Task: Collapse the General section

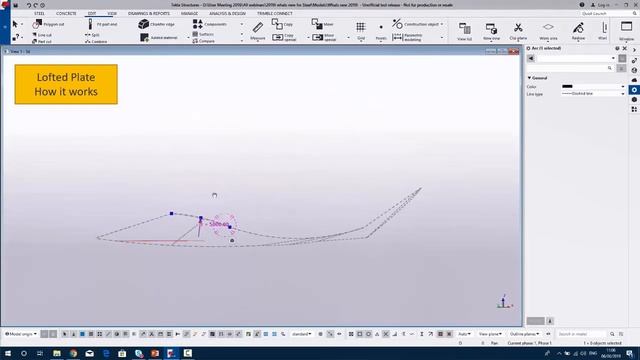Action: click(x=529, y=78)
